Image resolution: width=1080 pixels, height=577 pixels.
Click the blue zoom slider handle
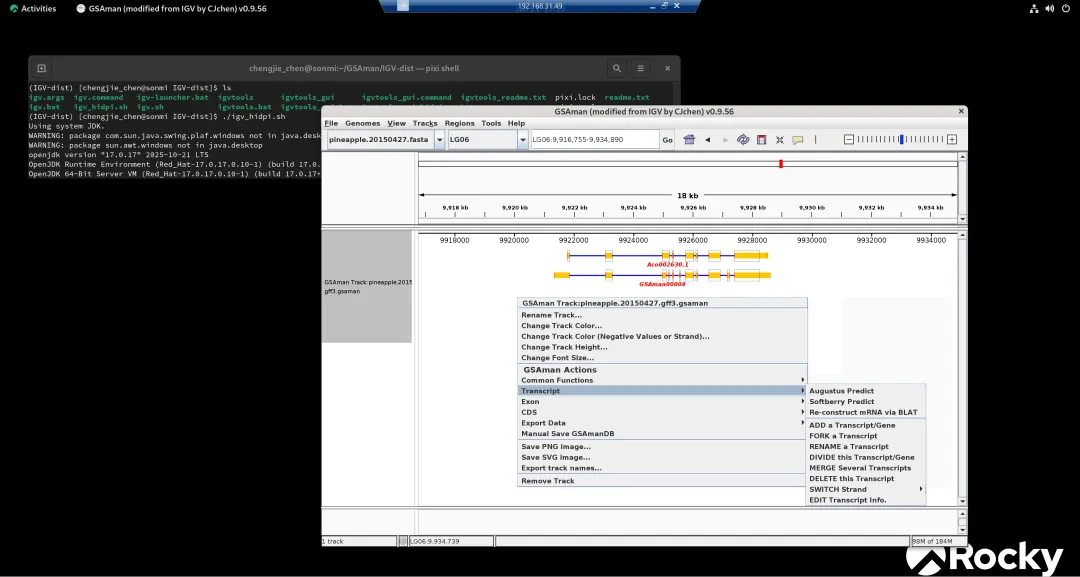click(901, 140)
